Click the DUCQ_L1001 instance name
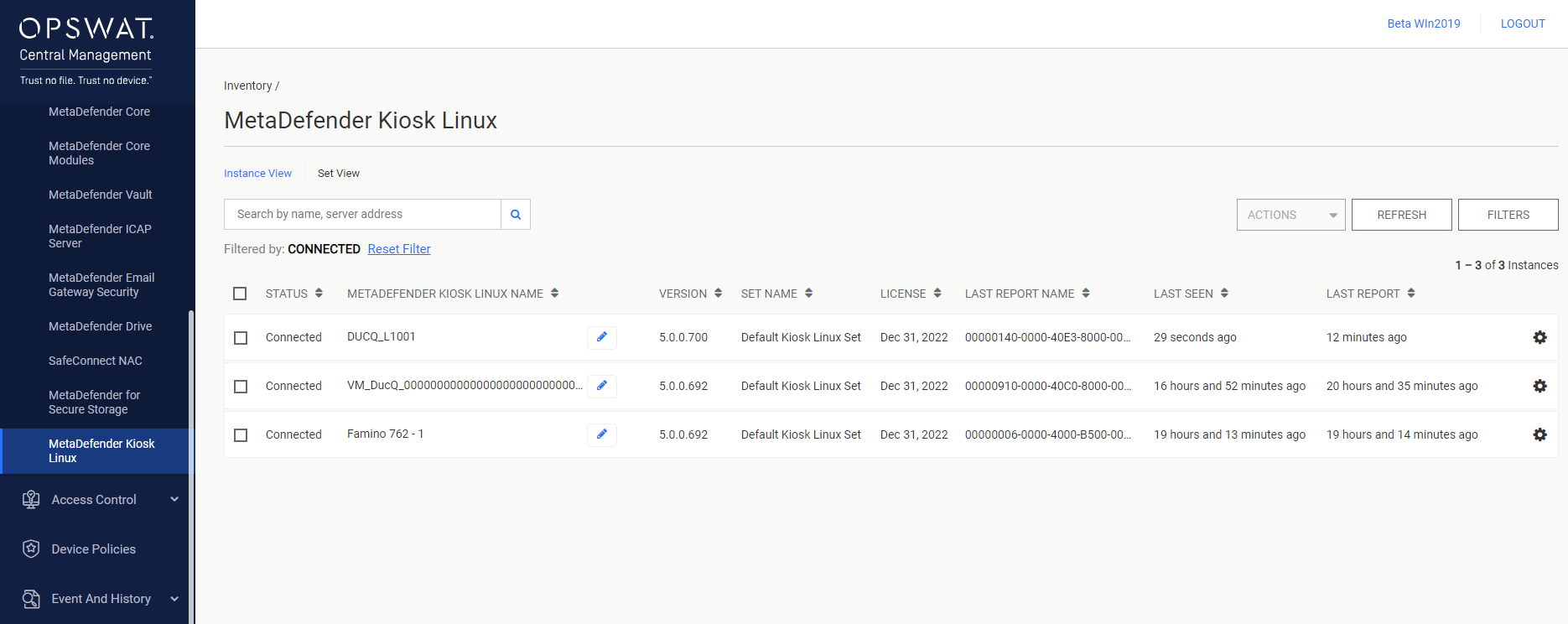1568x624 pixels. (x=382, y=336)
